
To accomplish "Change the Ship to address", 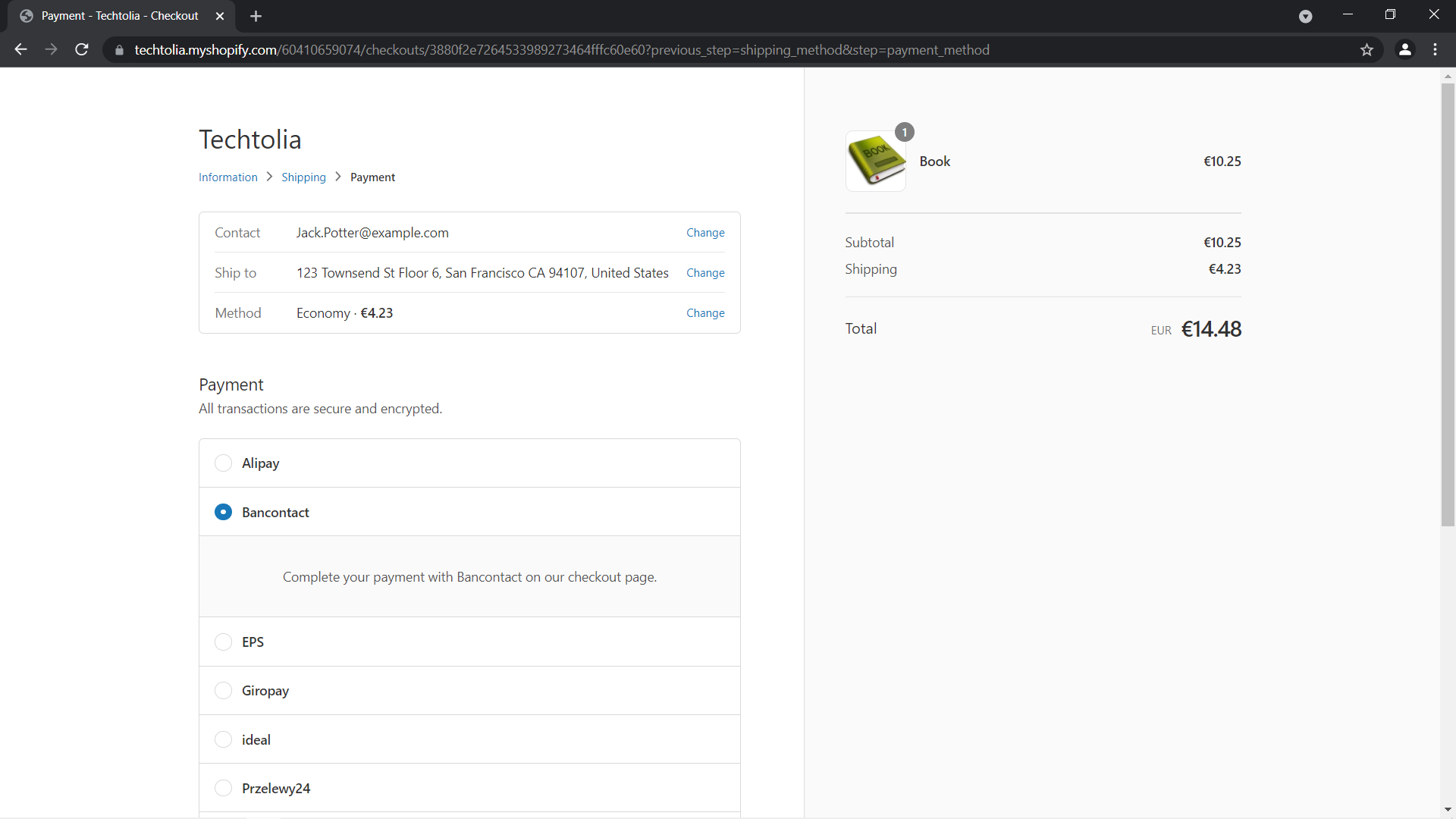I will point(705,273).
